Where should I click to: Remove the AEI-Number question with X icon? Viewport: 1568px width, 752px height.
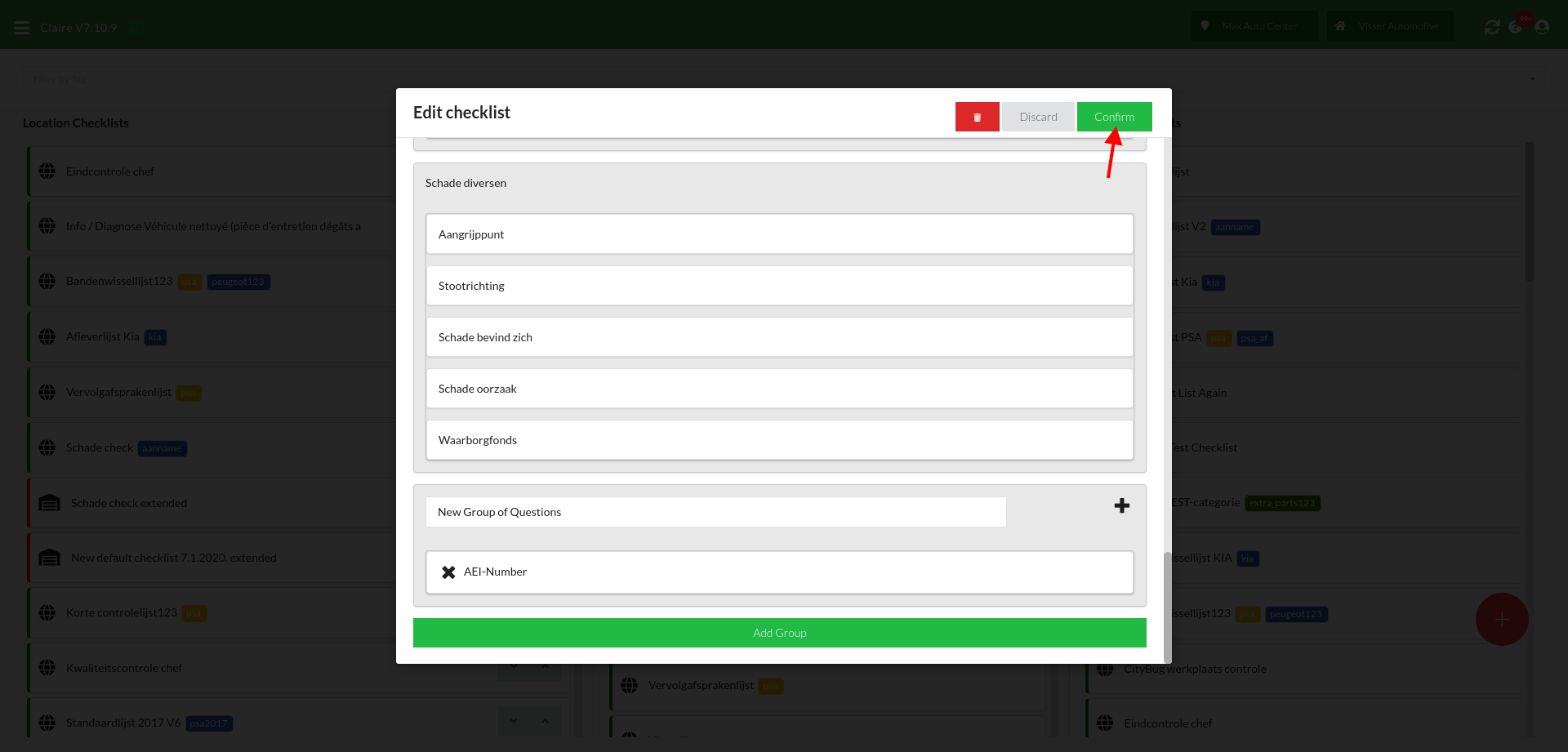pos(448,572)
